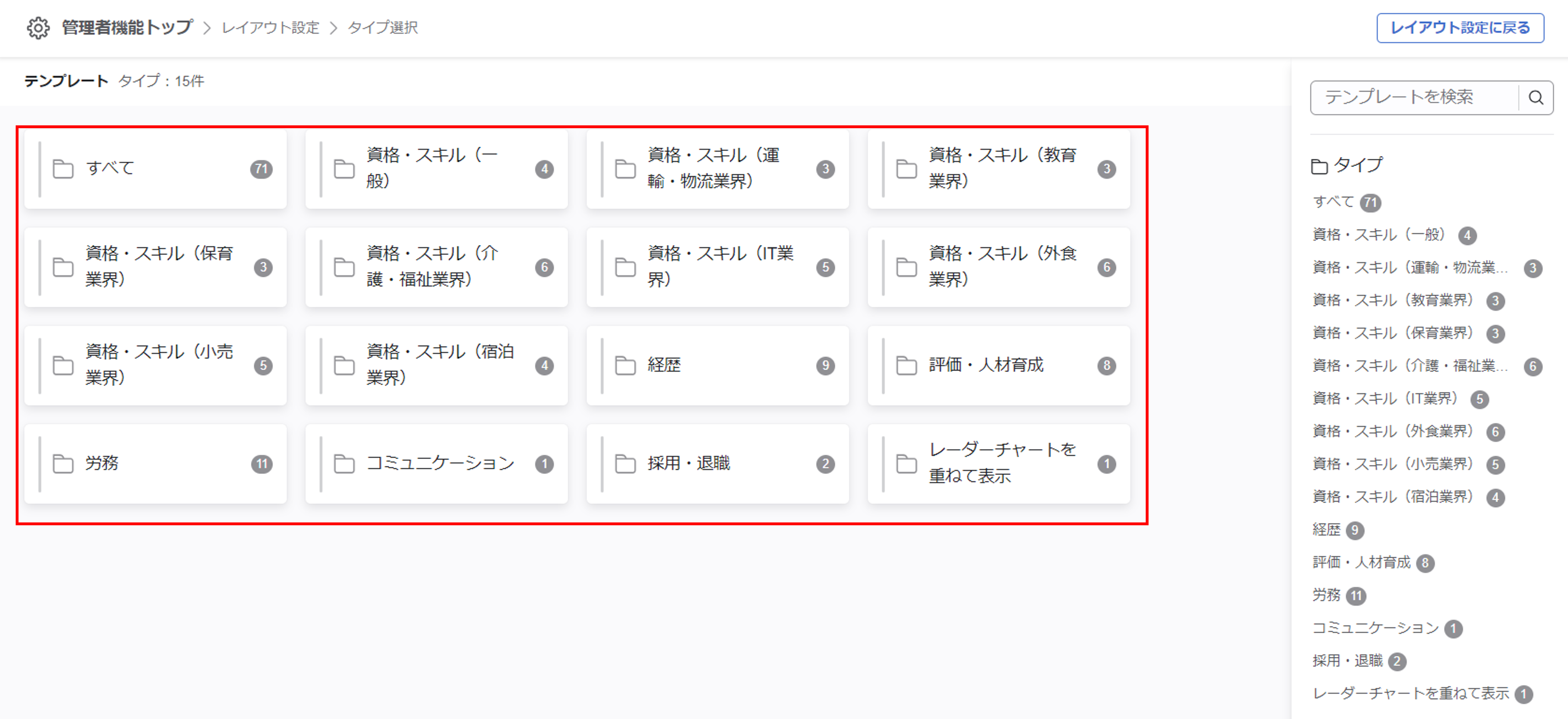This screenshot has width=1568, height=719.
Task: Go to レイアウト設定 breadcrumb link
Action: (270, 28)
